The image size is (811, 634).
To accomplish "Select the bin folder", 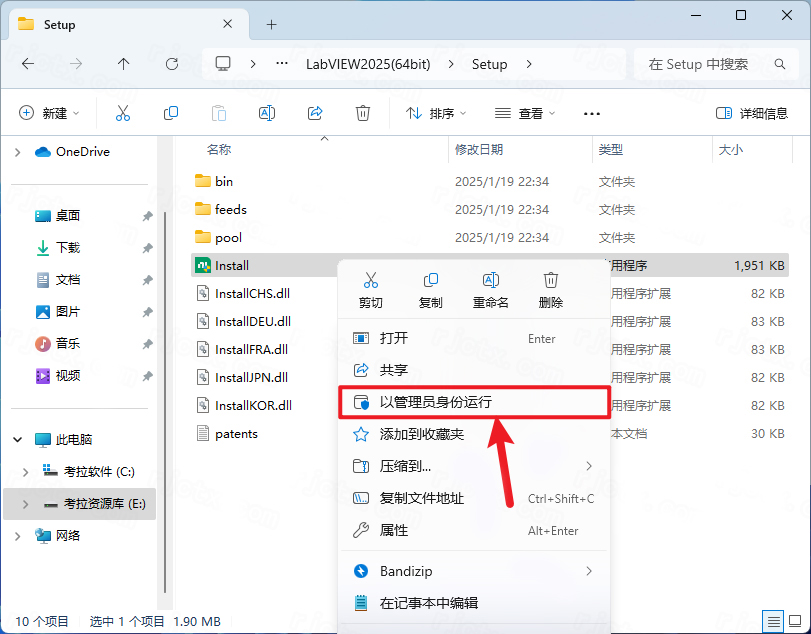I will coord(490,182).
